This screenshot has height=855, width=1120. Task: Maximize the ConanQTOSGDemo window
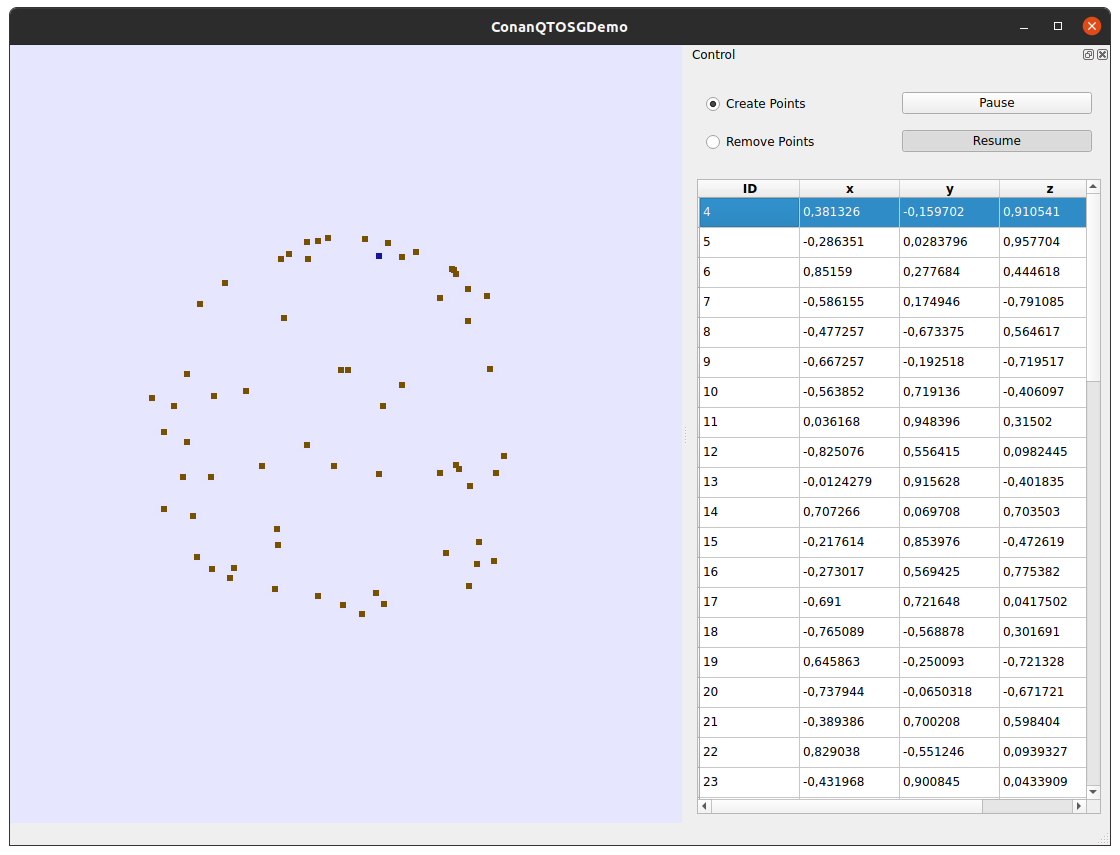pos(1058,26)
